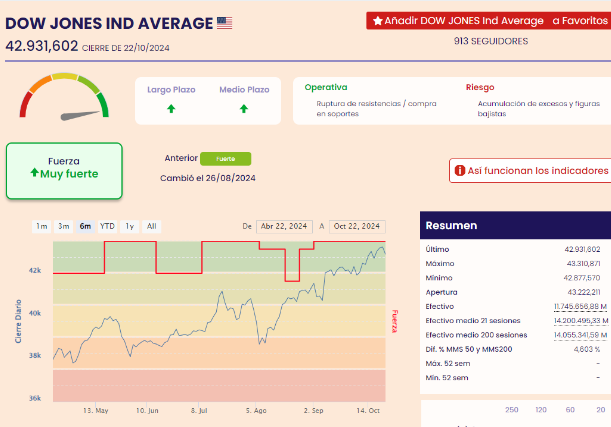Select the 250 period column header
This screenshot has width=611, height=427.
pos(512,410)
